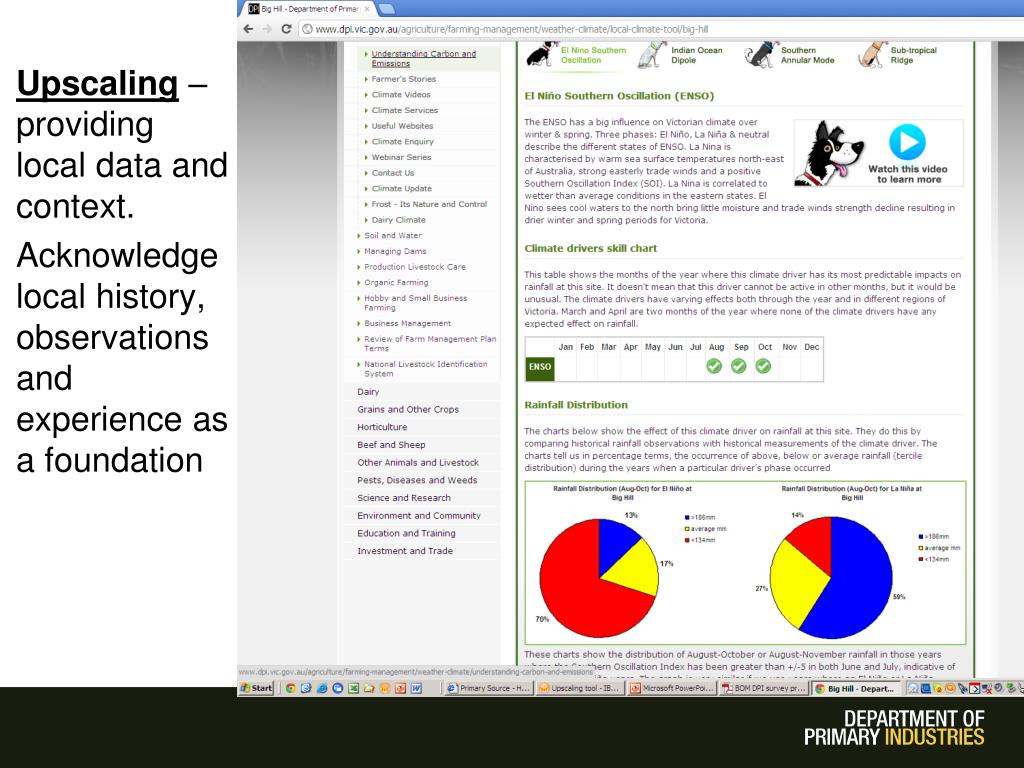The height and width of the screenshot is (768, 1024).
Task: Open a new browser tab
Action: coord(386,8)
